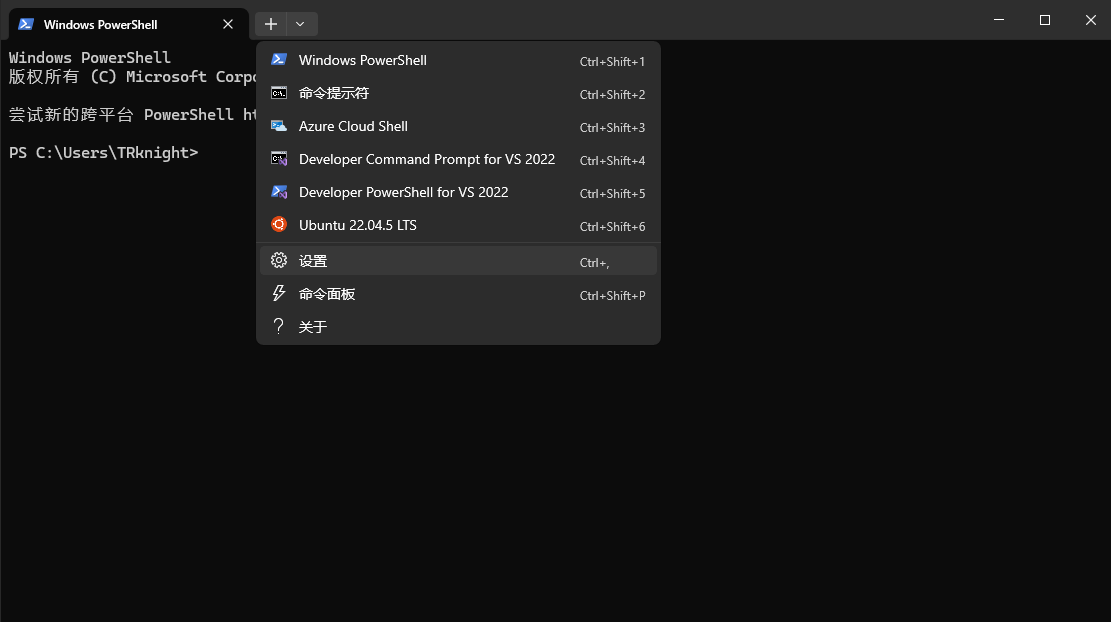Screen dimensions: 1111x622
Task: Collapse the new tab dropdown chevron
Action: 300,24
